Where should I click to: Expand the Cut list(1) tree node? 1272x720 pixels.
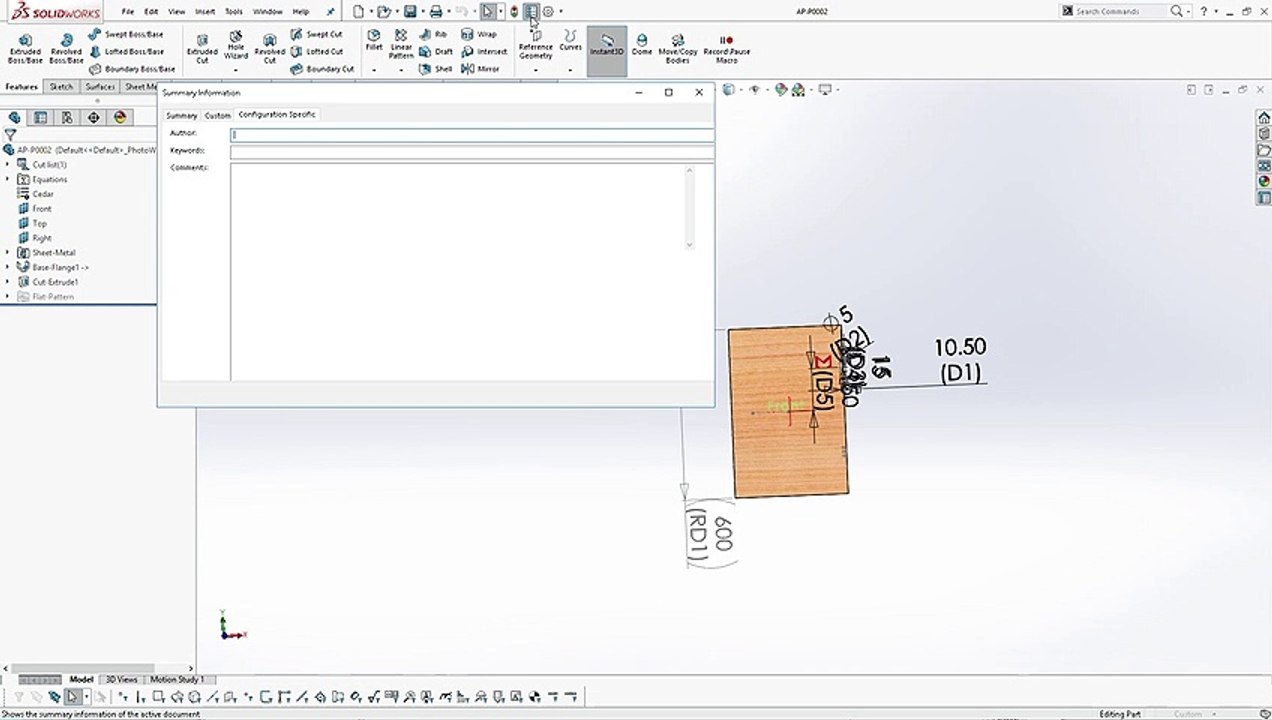pos(8,165)
